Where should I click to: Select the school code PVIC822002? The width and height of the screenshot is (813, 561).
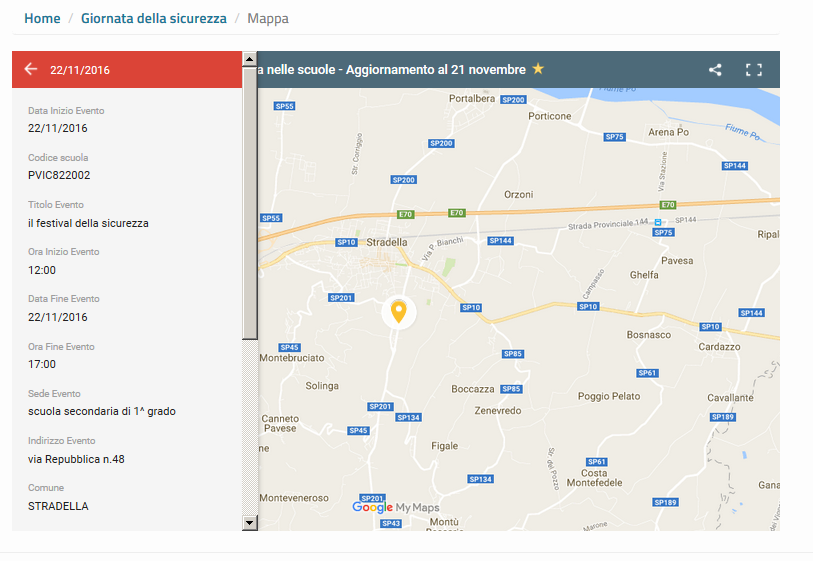pos(59,175)
